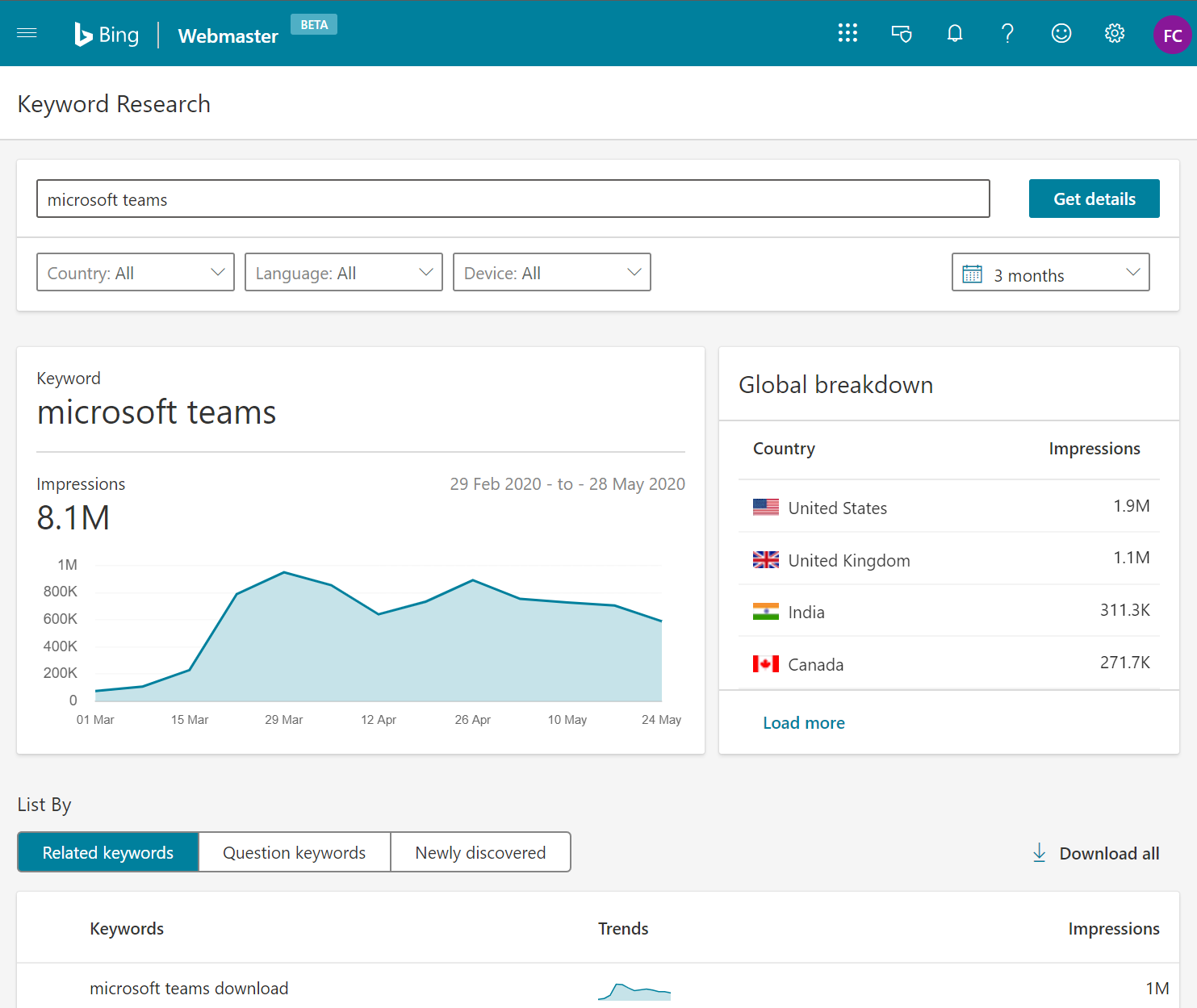Viewport: 1197px width, 1008px height.
Task: Click Load more under Global breakdown
Action: click(803, 722)
